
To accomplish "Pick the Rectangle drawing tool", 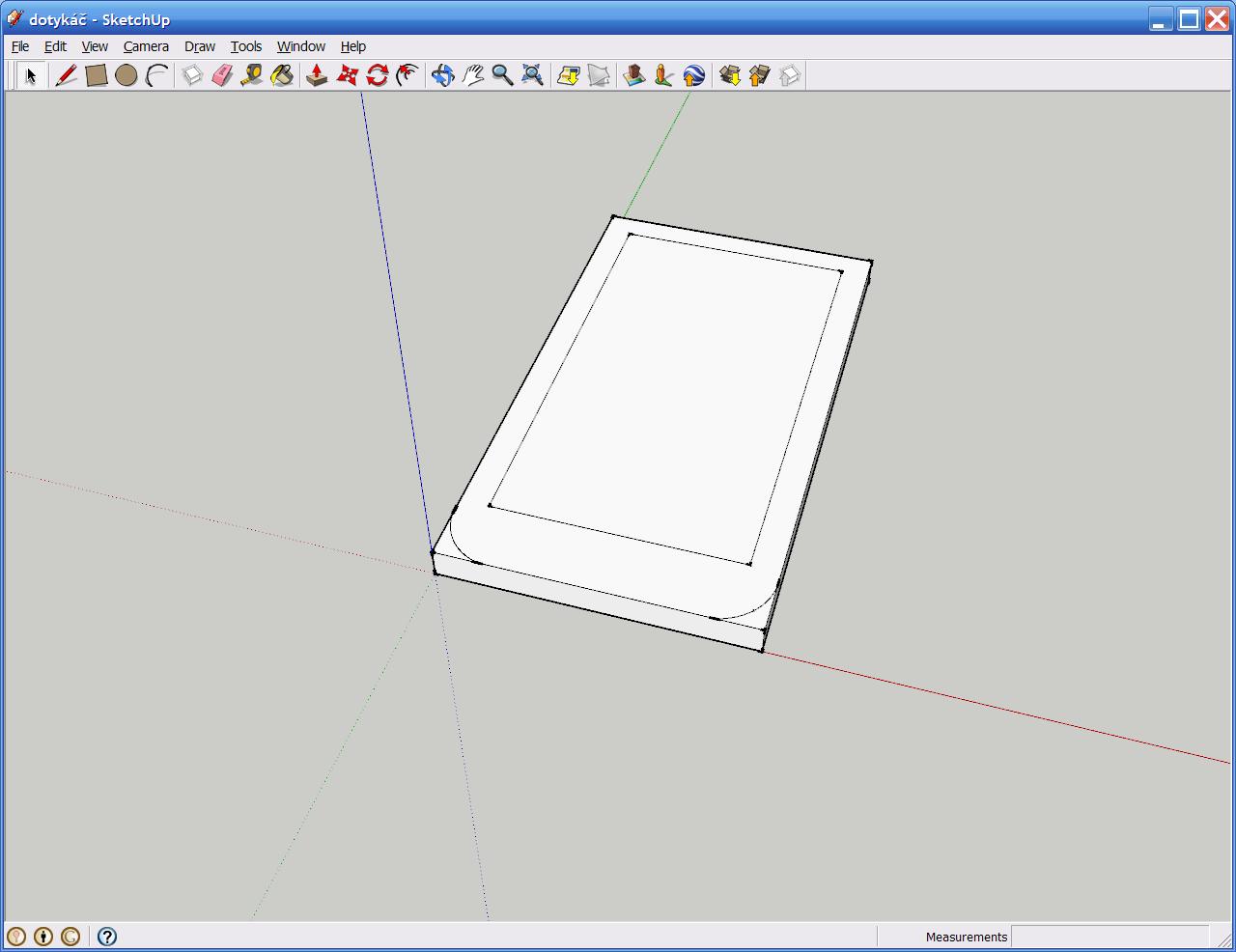I will (96, 75).
